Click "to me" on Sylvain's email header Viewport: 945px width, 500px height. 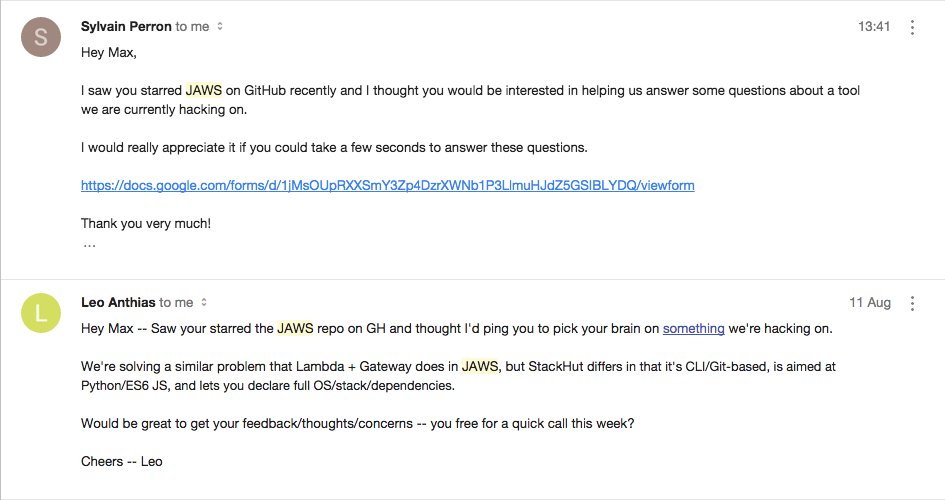pos(192,27)
